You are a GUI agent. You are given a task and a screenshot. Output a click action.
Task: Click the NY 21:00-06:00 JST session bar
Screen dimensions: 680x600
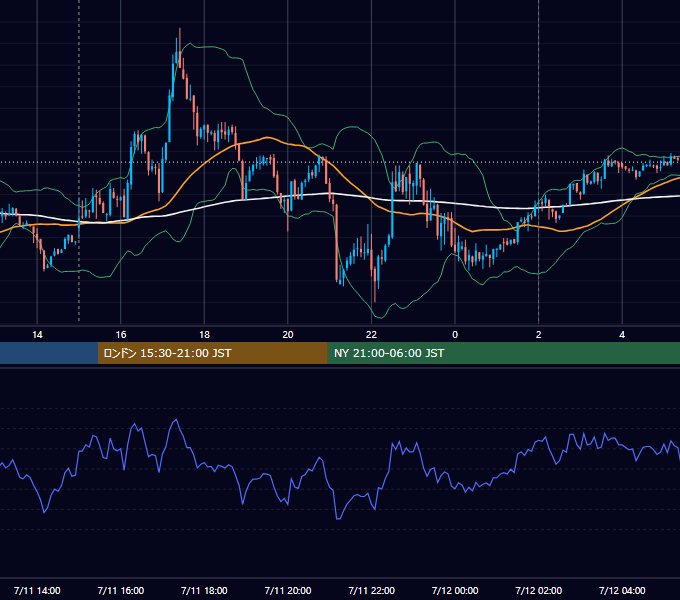(x=503, y=353)
